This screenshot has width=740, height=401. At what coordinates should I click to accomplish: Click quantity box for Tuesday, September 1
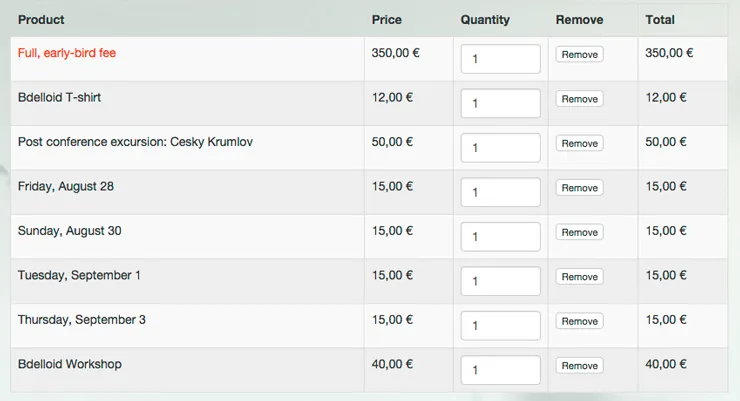[x=500, y=281]
